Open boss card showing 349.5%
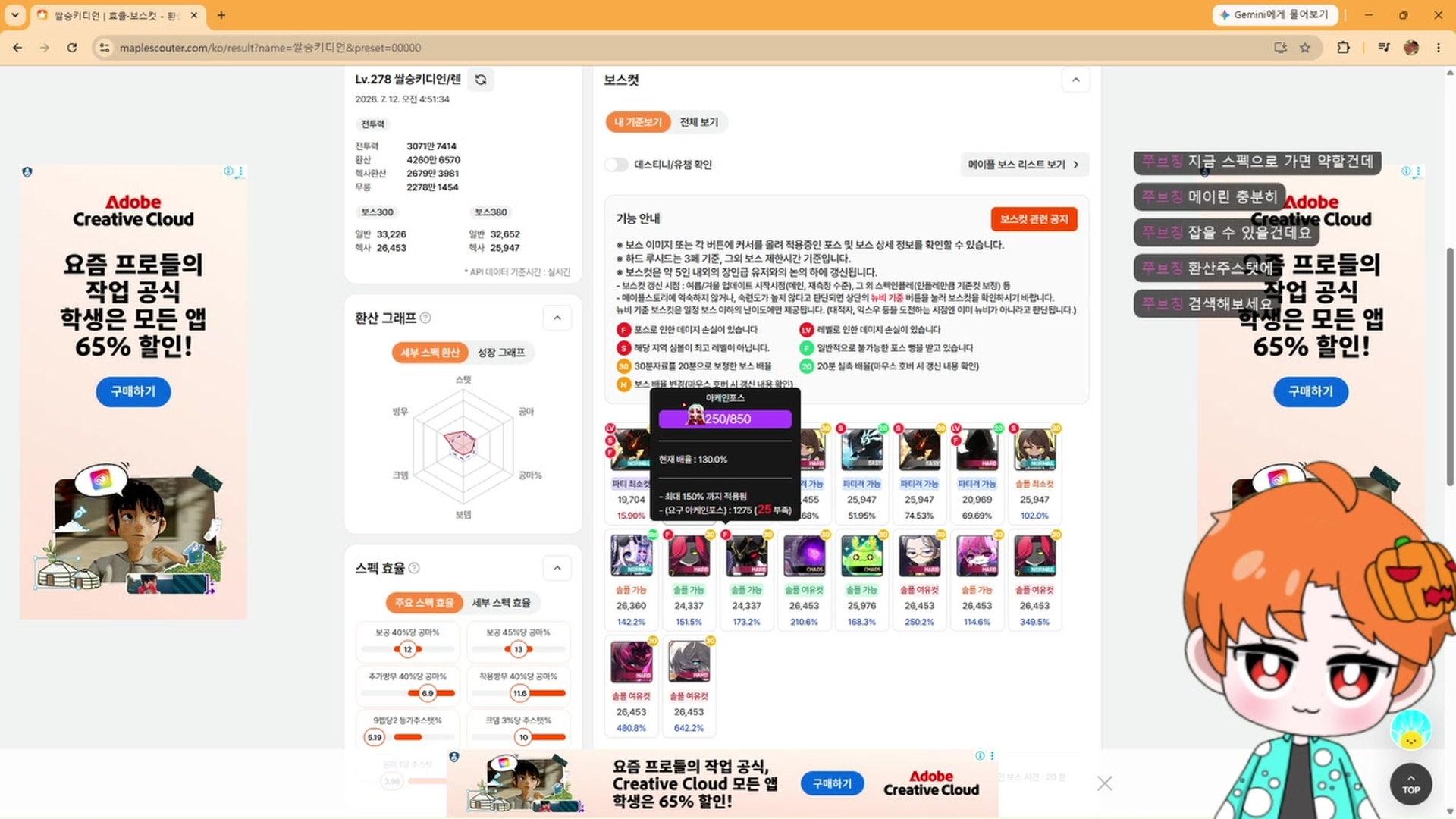The image size is (1456, 819). coord(1034,579)
